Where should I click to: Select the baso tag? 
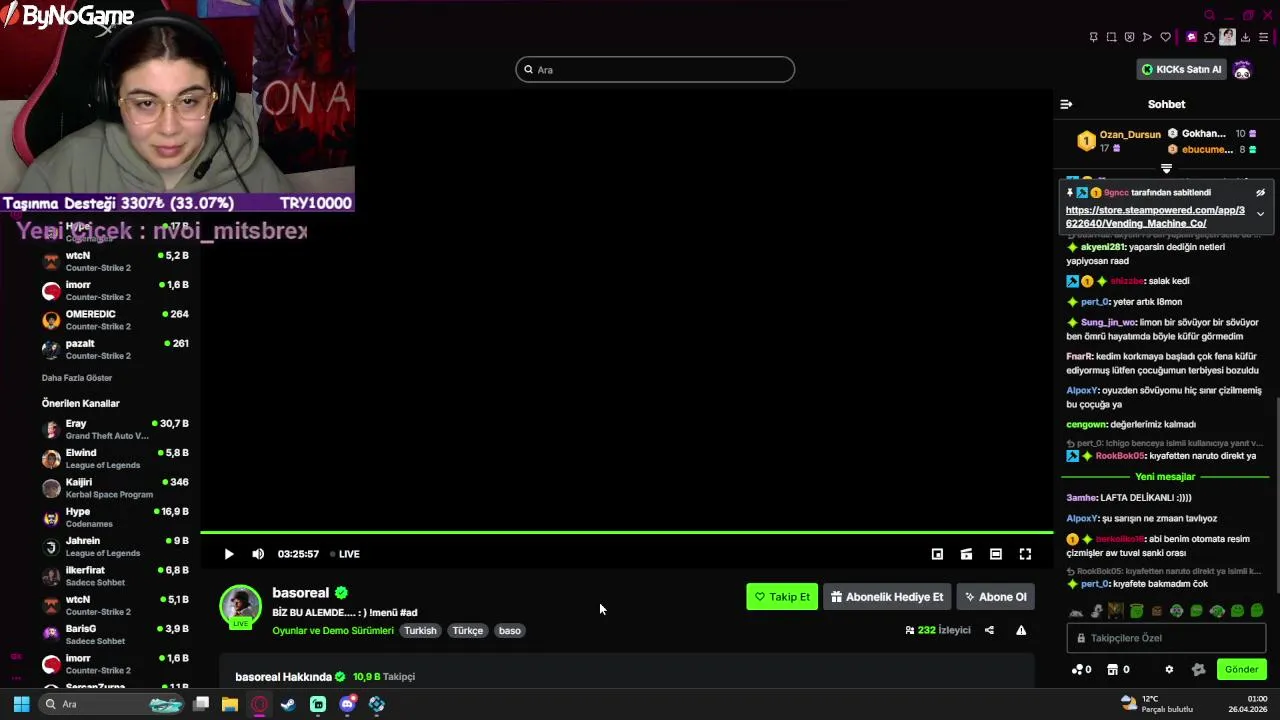(510, 630)
